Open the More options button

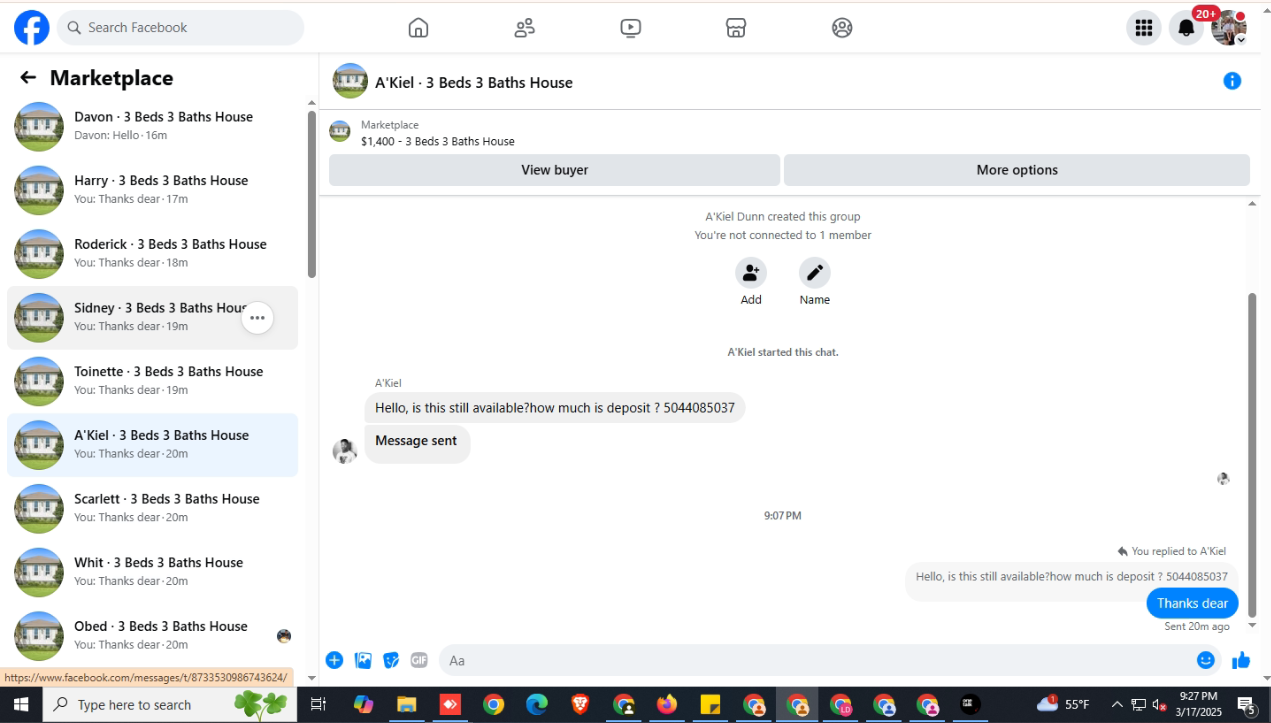coord(1016,170)
